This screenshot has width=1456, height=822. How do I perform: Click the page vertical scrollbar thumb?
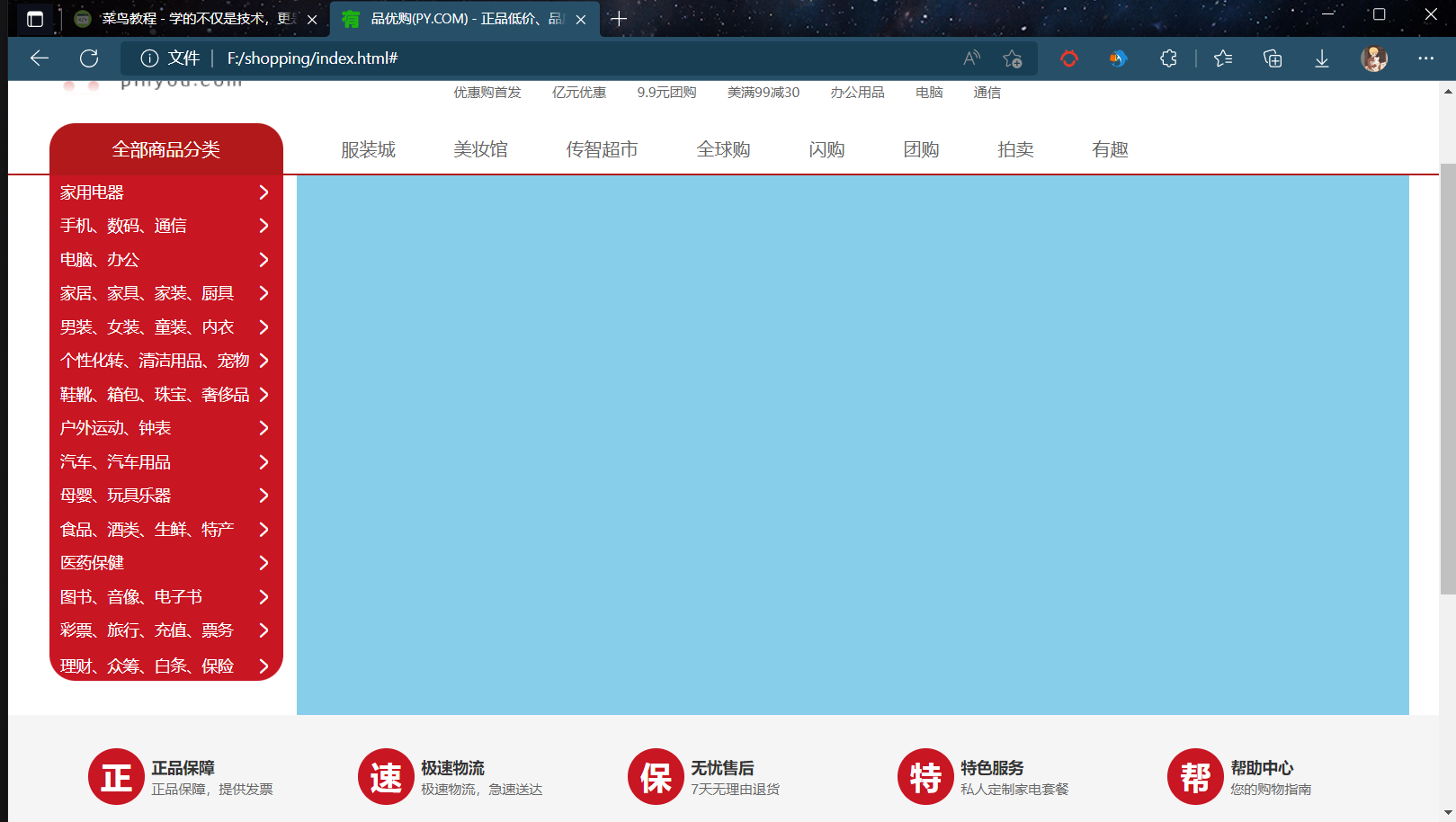[x=1447, y=378]
